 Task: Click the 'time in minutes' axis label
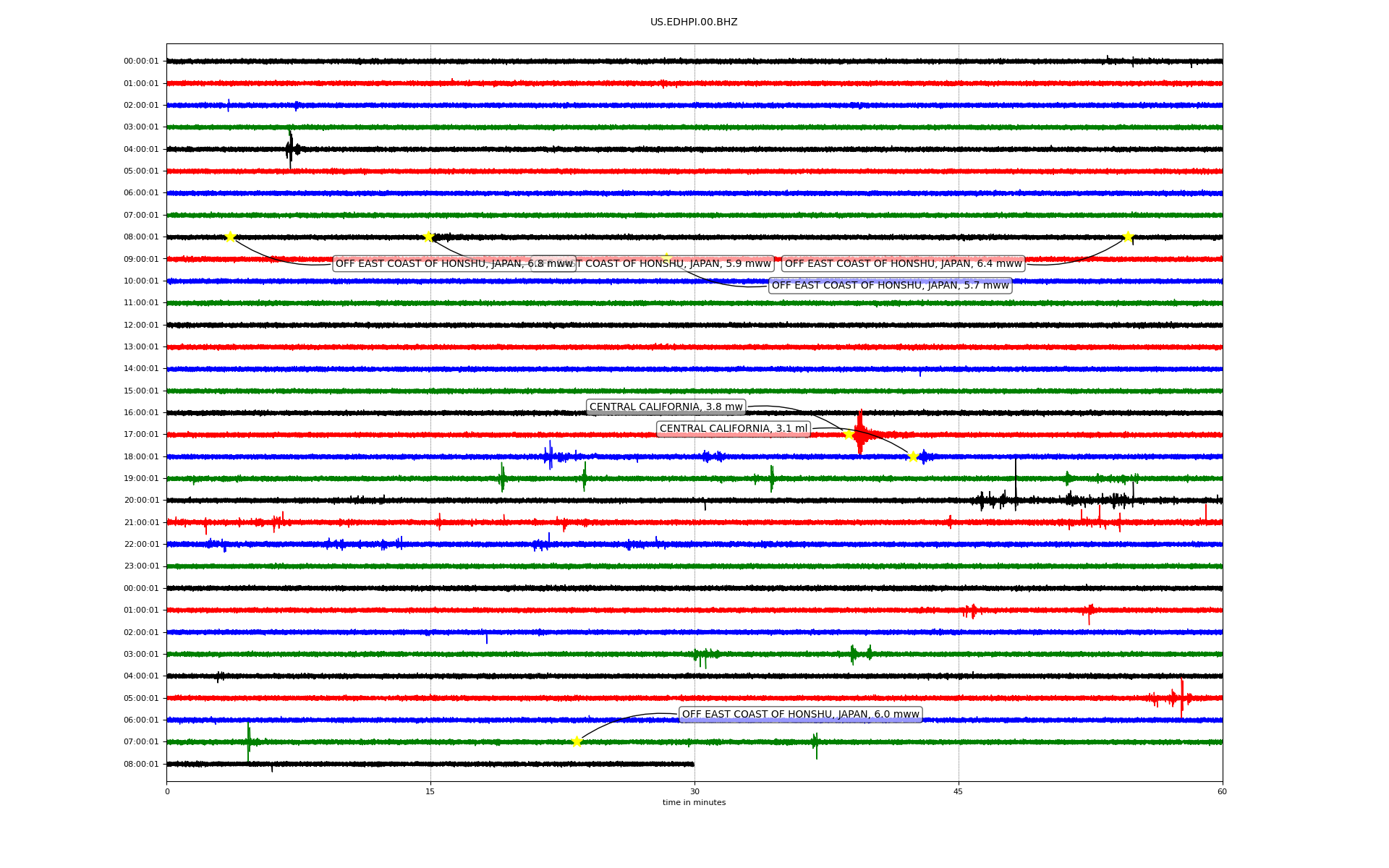point(693,802)
